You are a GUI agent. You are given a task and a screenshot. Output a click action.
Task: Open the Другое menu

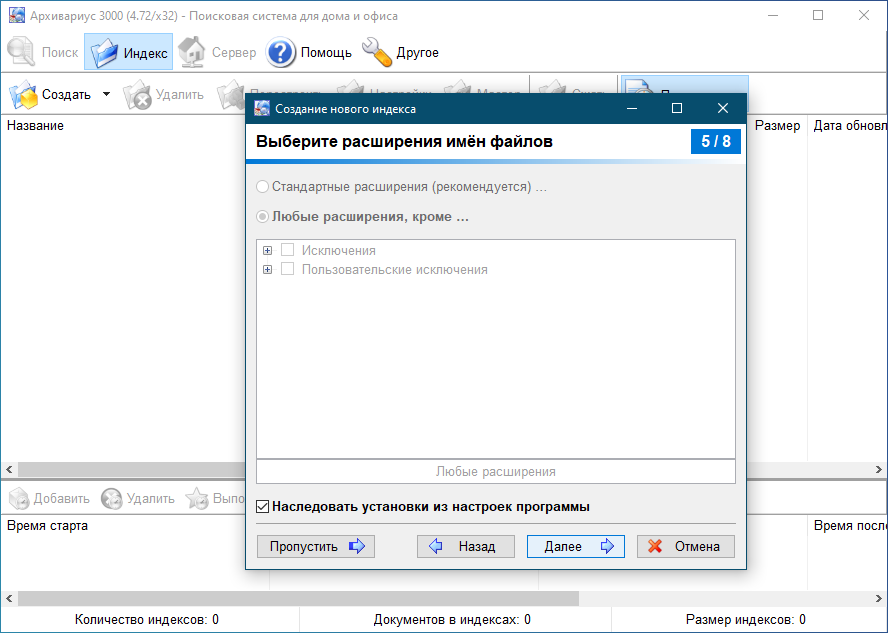(x=401, y=52)
